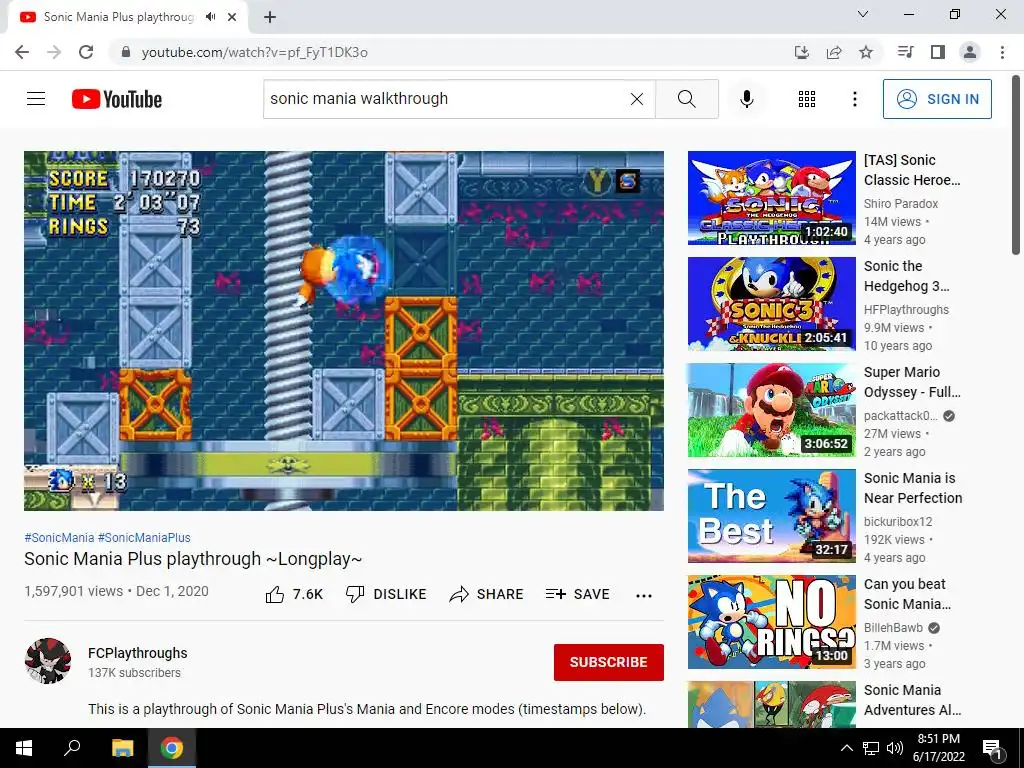
Task: Show hidden tray icons chevron
Action: pyautogui.click(x=846, y=748)
